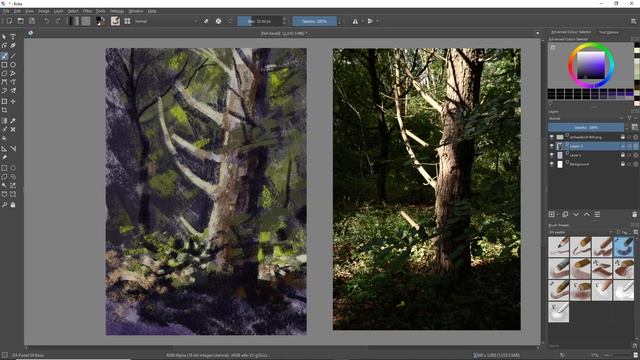Delete layer using the trash icon

(x=634, y=215)
